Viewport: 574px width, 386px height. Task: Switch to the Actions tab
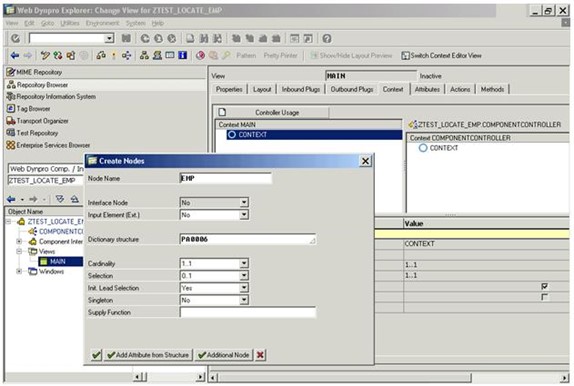point(460,89)
